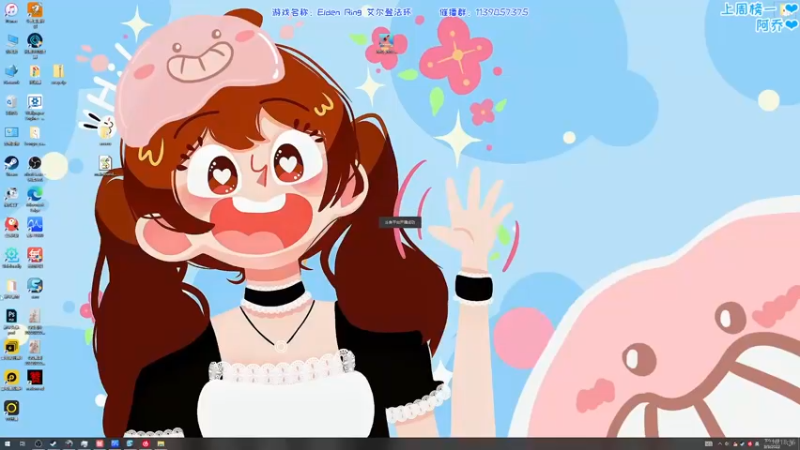This screenshot has width=800, height=450.
Task: Open the blue waveform application shortcut
Action: pyautogui.click(x=35, y=224)
